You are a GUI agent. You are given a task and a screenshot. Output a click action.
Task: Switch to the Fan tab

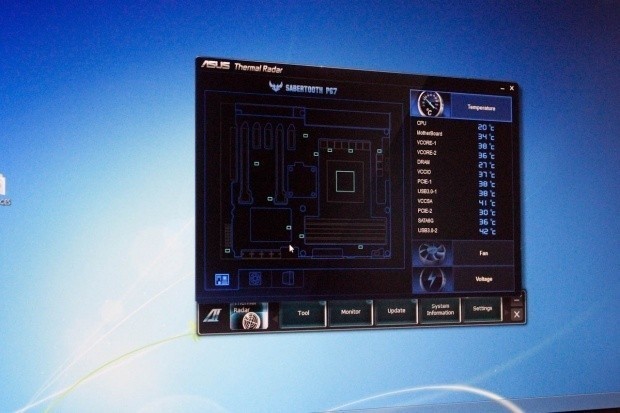484,253
